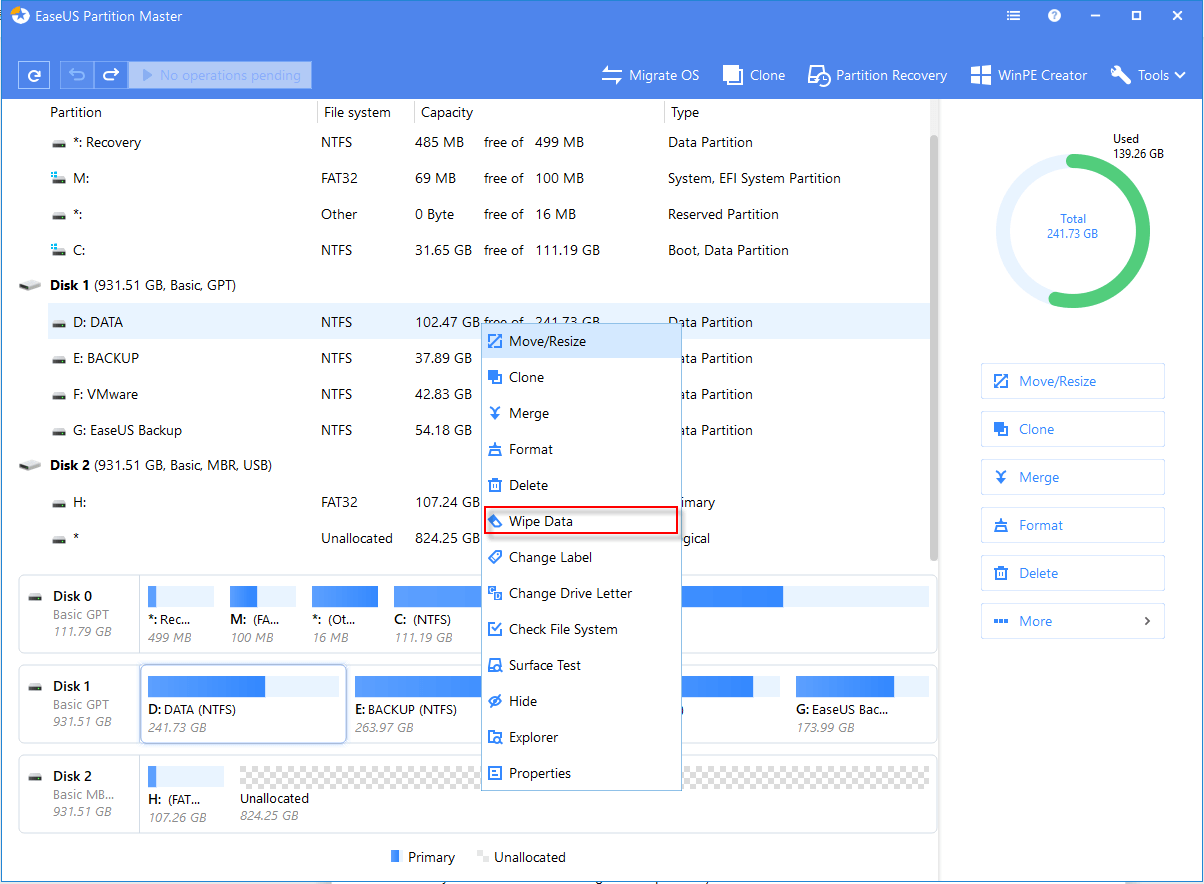Expand the More options chevron

1147,621
